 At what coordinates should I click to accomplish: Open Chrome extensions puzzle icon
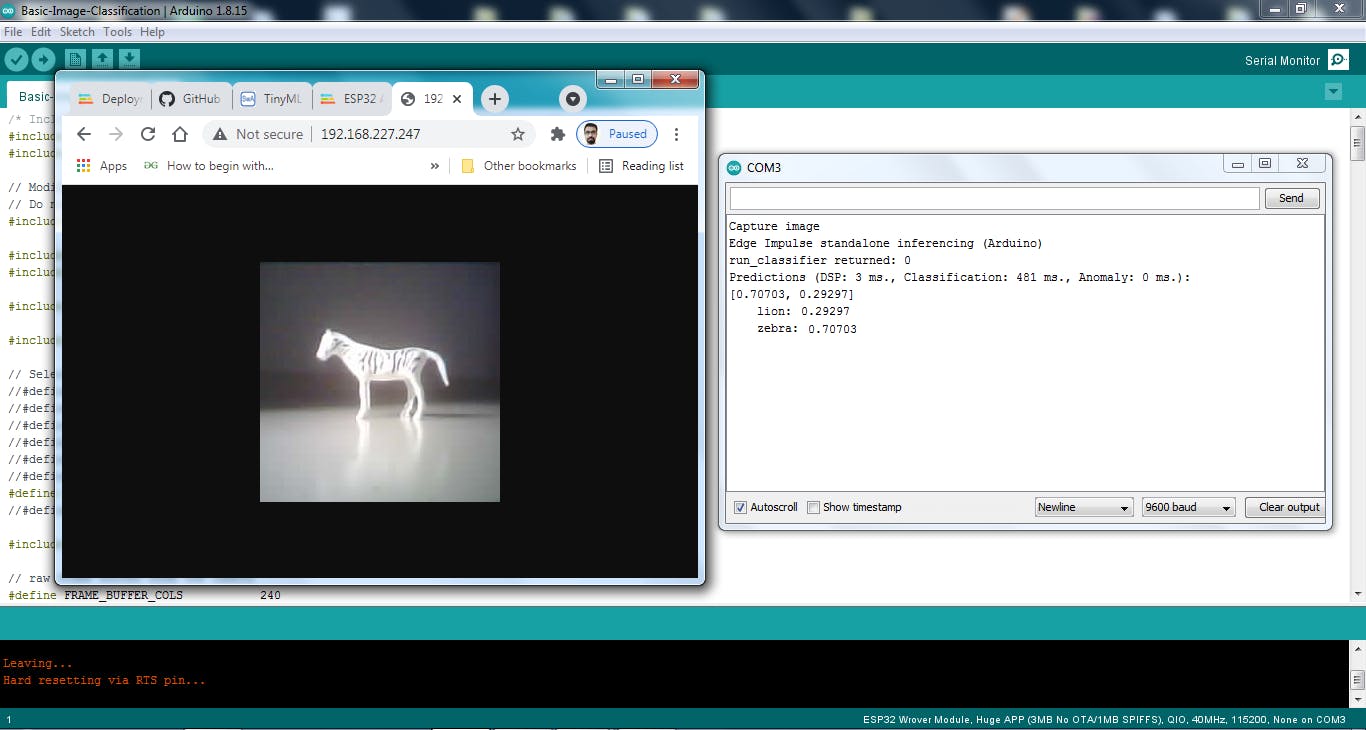coord(558,134)
